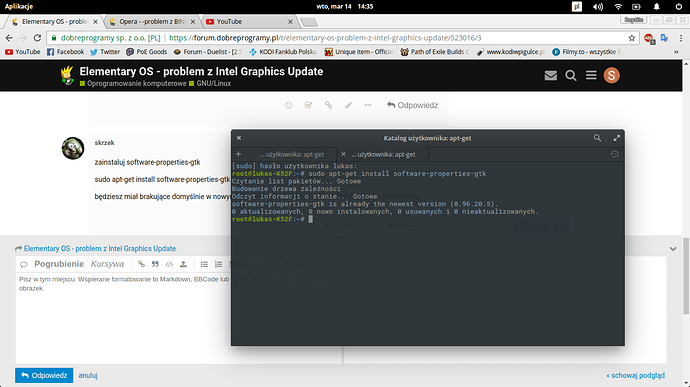Switch to the first terminal apt-get tab
690x387 pixels.
pos(292,155)
